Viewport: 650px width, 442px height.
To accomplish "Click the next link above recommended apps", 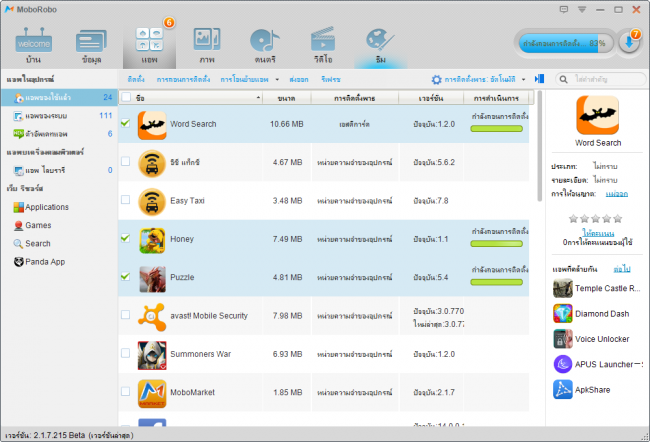I will coord(621,269).
